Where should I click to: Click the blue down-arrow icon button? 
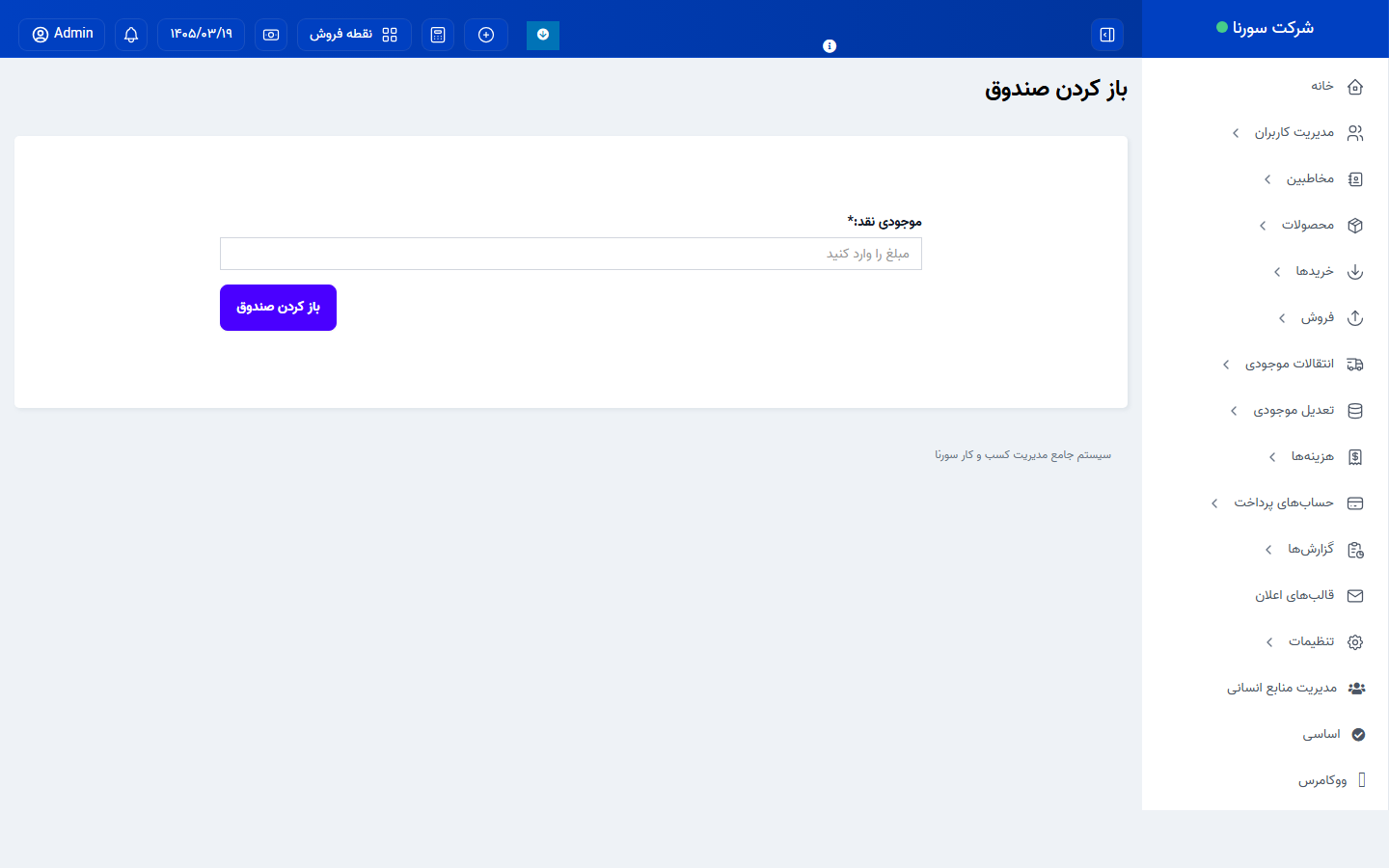543,35
